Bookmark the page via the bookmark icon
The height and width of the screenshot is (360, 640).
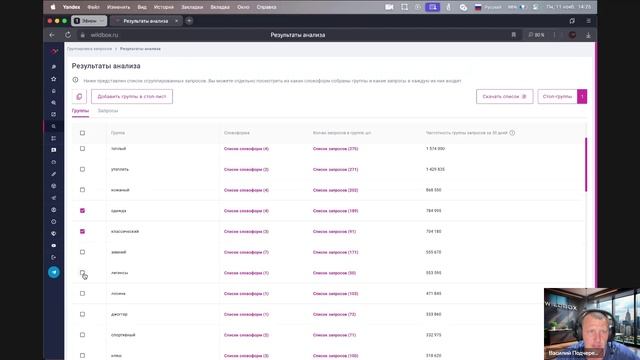point(514,35)
